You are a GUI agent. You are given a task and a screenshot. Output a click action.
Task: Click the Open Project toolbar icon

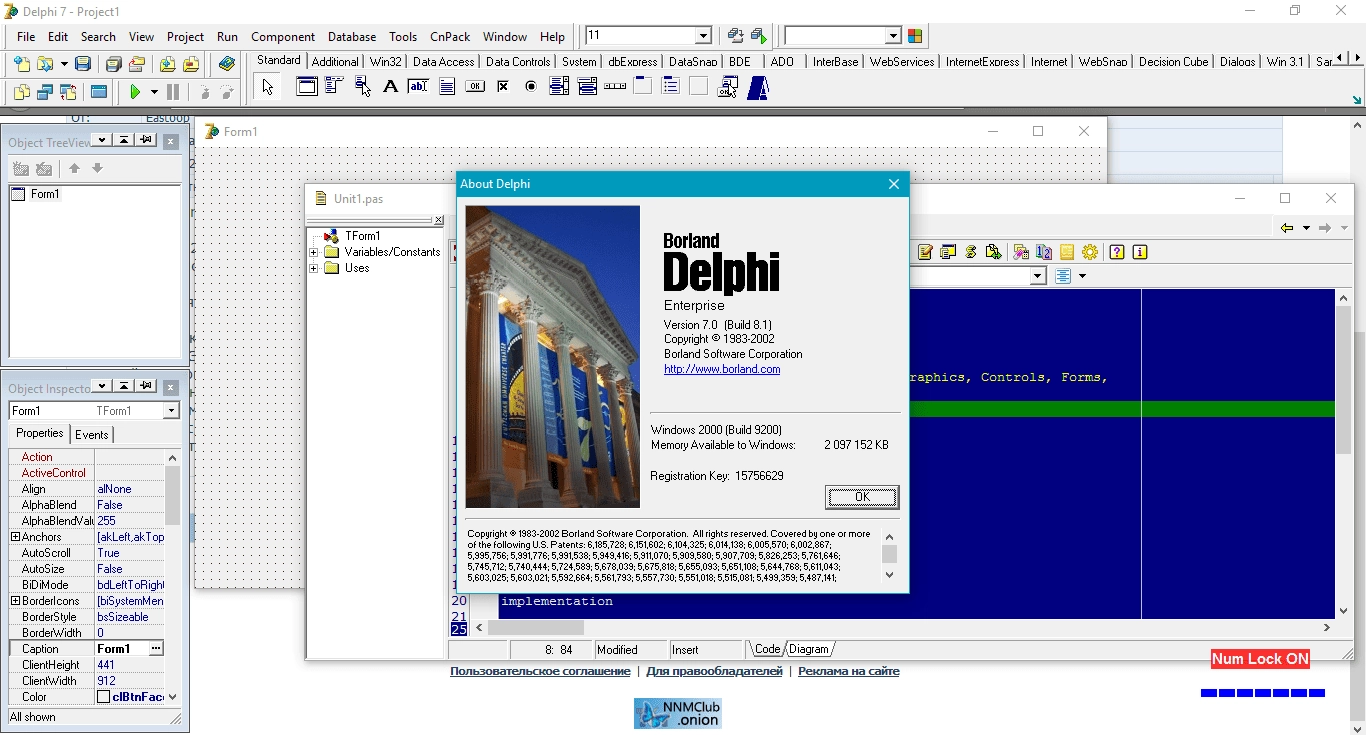pos(137,64)
